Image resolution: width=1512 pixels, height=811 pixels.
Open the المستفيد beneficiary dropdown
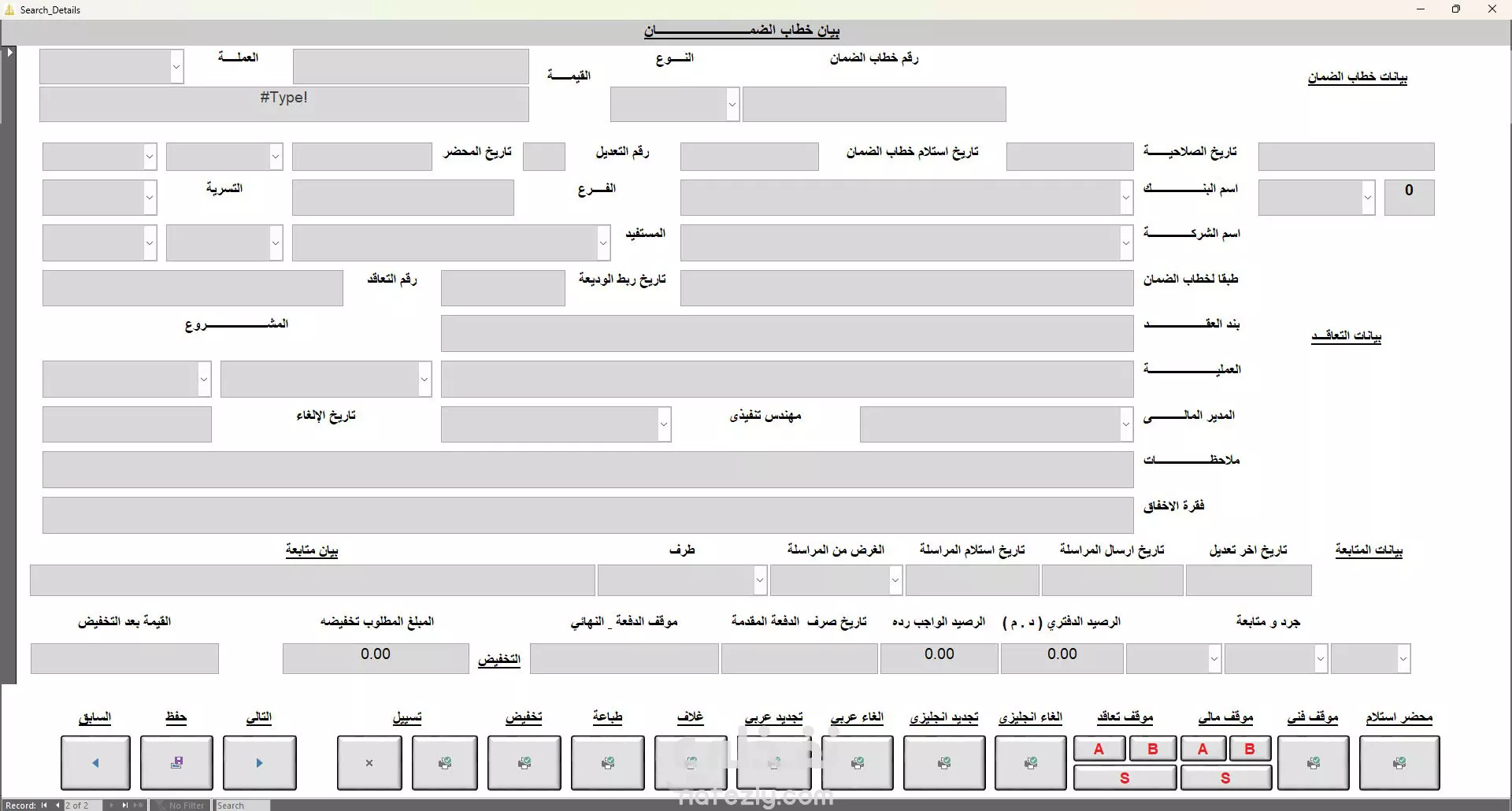pyautogui.click(x=603, y=243)
